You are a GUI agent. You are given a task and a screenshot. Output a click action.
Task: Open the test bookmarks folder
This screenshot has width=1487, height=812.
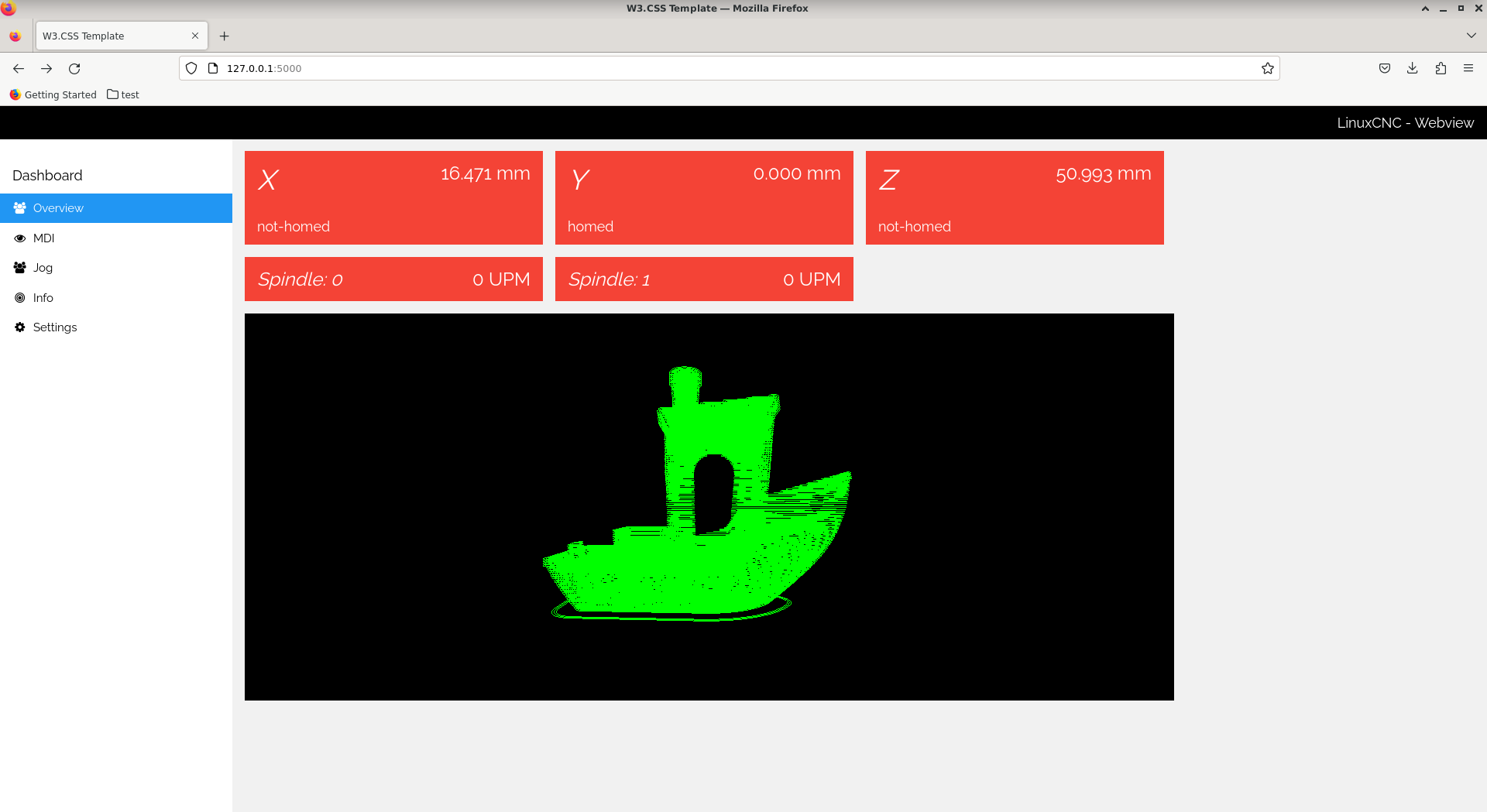point(123,94)
